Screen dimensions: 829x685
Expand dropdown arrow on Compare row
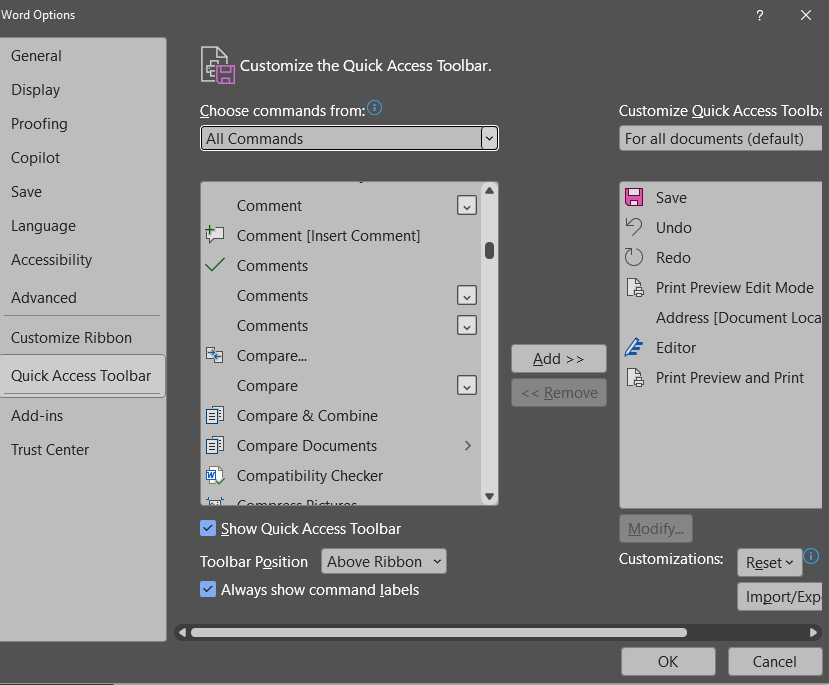pos(467,386)
